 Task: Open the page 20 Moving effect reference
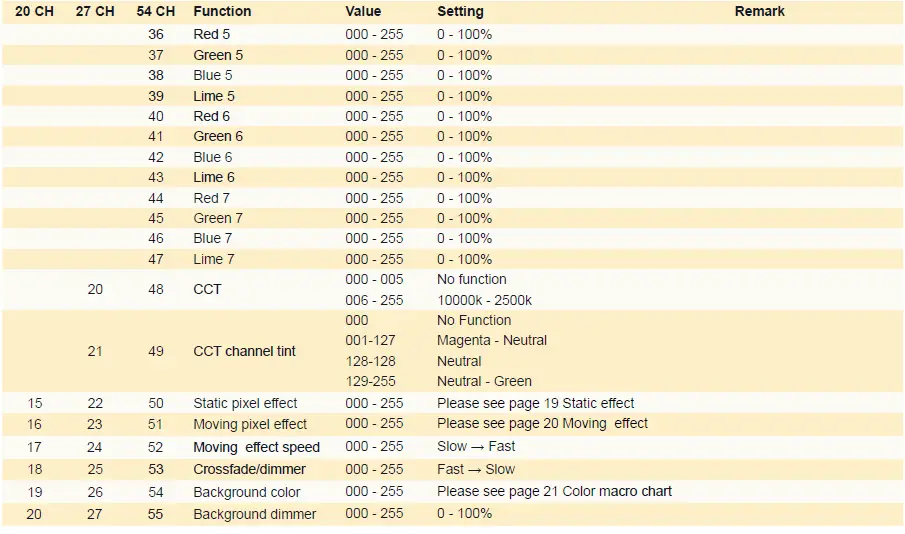(x=542, y=423)
